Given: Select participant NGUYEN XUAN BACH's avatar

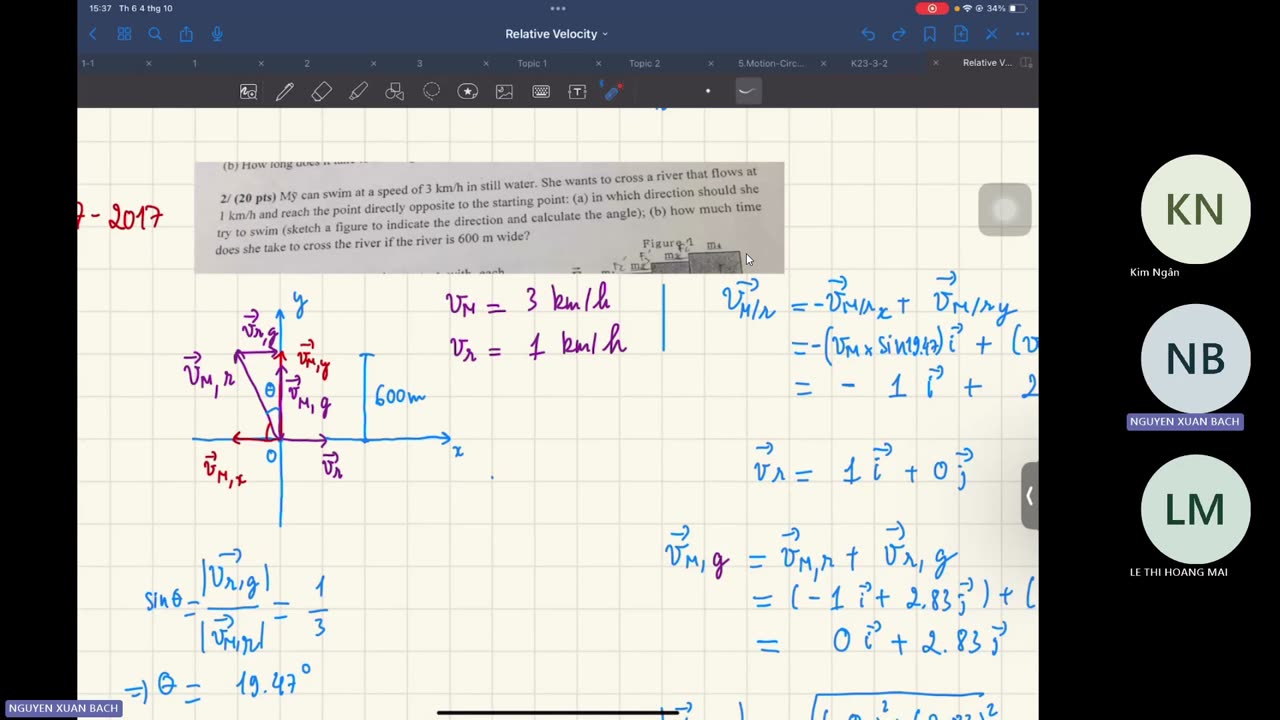Looking at the screenshot, I should [x=1195, y=359].
